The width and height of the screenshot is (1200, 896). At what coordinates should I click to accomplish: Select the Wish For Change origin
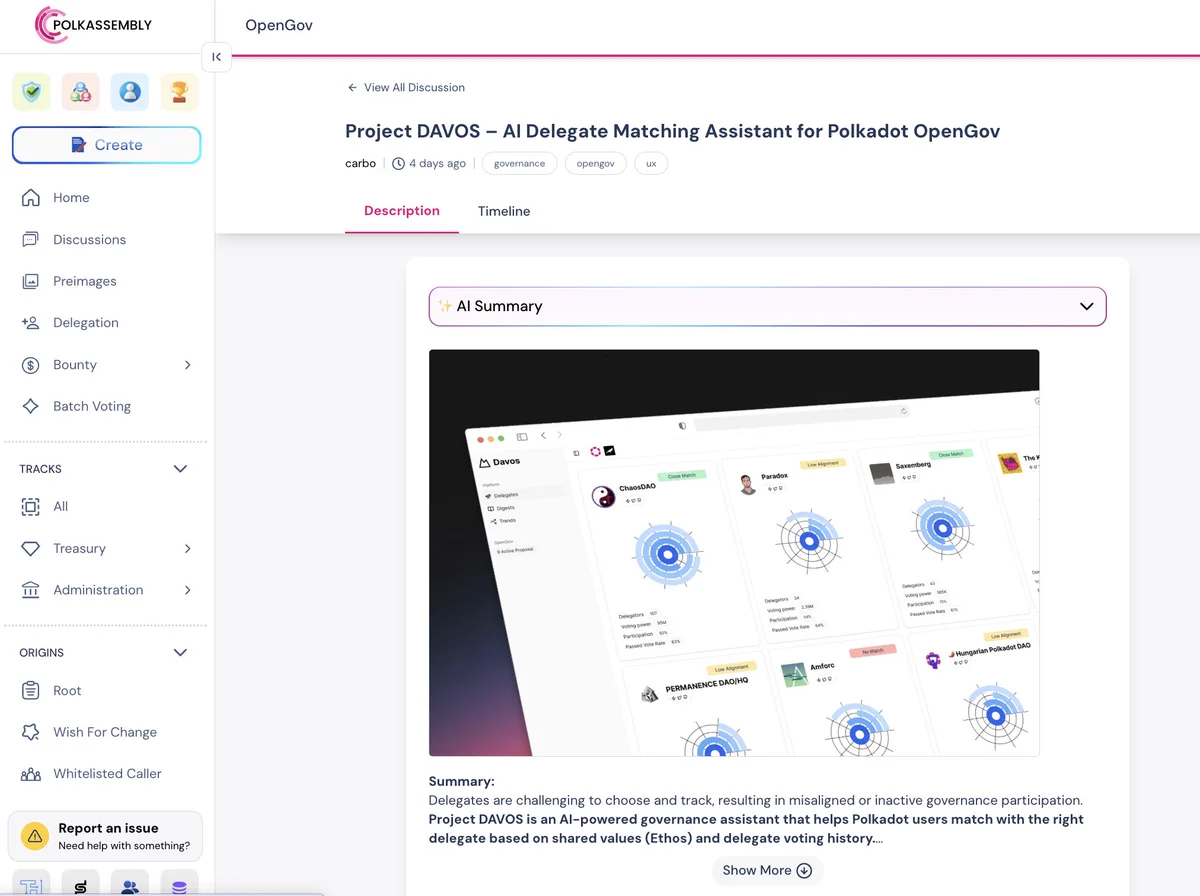pyautogui.click(x=105, y=732)
